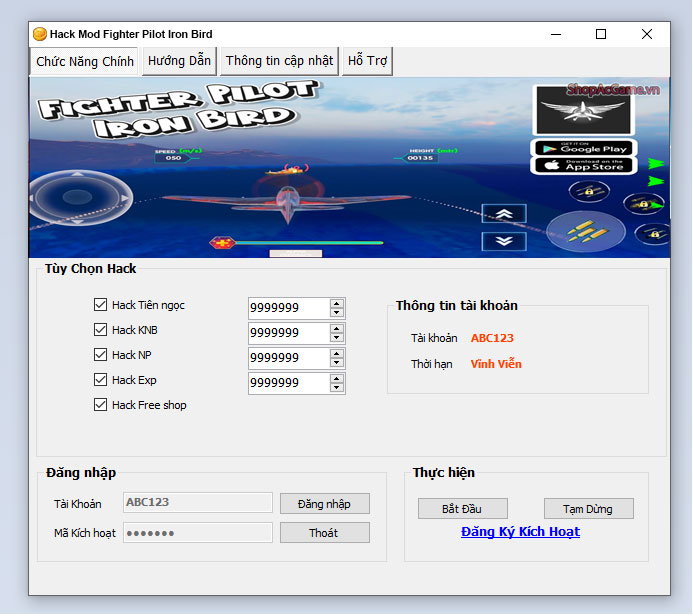Image resolution: width=693 pixels, height=616 pixels.
Task: Close the Hack Mod window
Action: [647, 34]
